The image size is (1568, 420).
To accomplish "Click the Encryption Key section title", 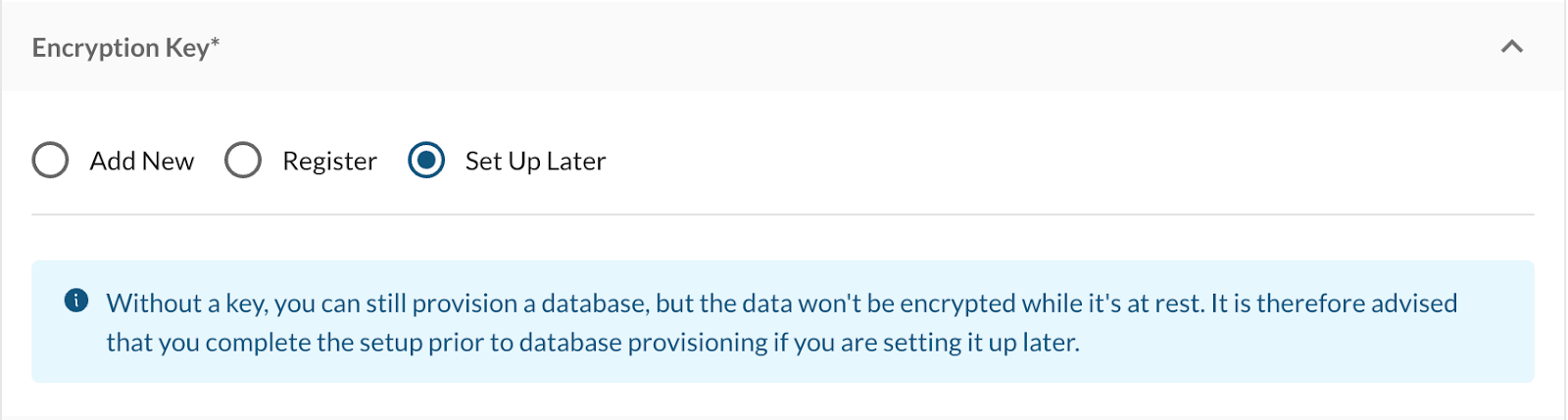I will click(x=120, y=47).
